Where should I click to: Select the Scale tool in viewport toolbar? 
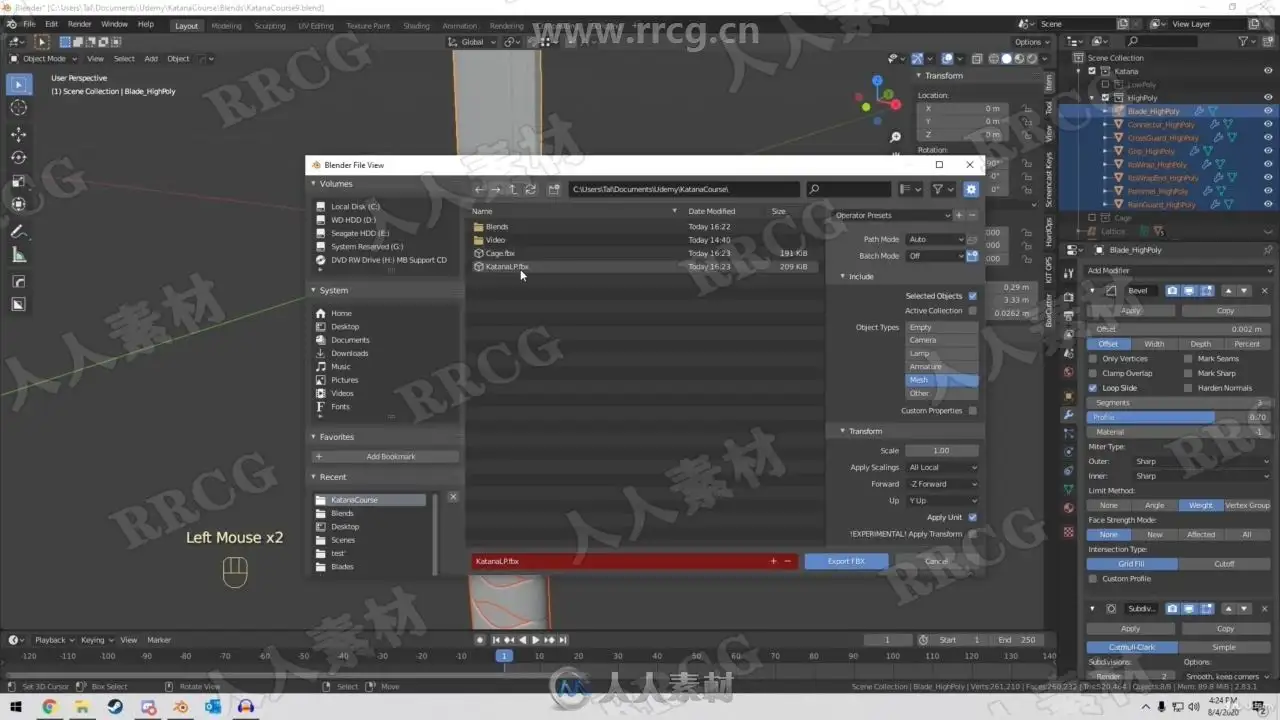pos(19,181)
